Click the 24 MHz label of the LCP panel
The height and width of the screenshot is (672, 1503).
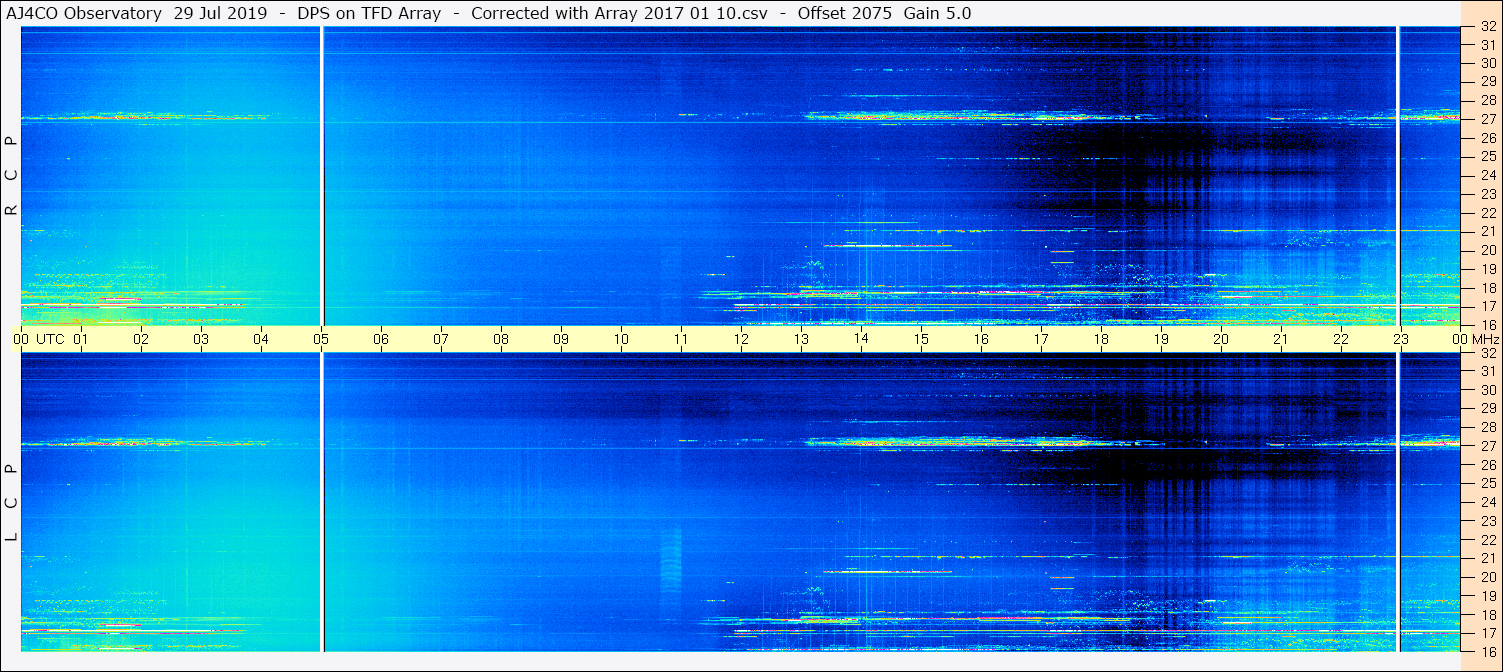tap(1487, 502)
